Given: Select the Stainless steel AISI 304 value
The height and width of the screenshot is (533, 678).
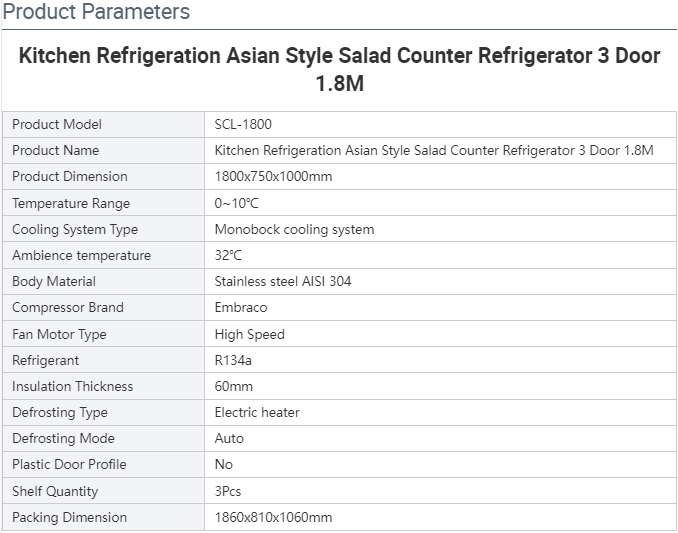Looking at the screenshot, I should coord(283,281).
